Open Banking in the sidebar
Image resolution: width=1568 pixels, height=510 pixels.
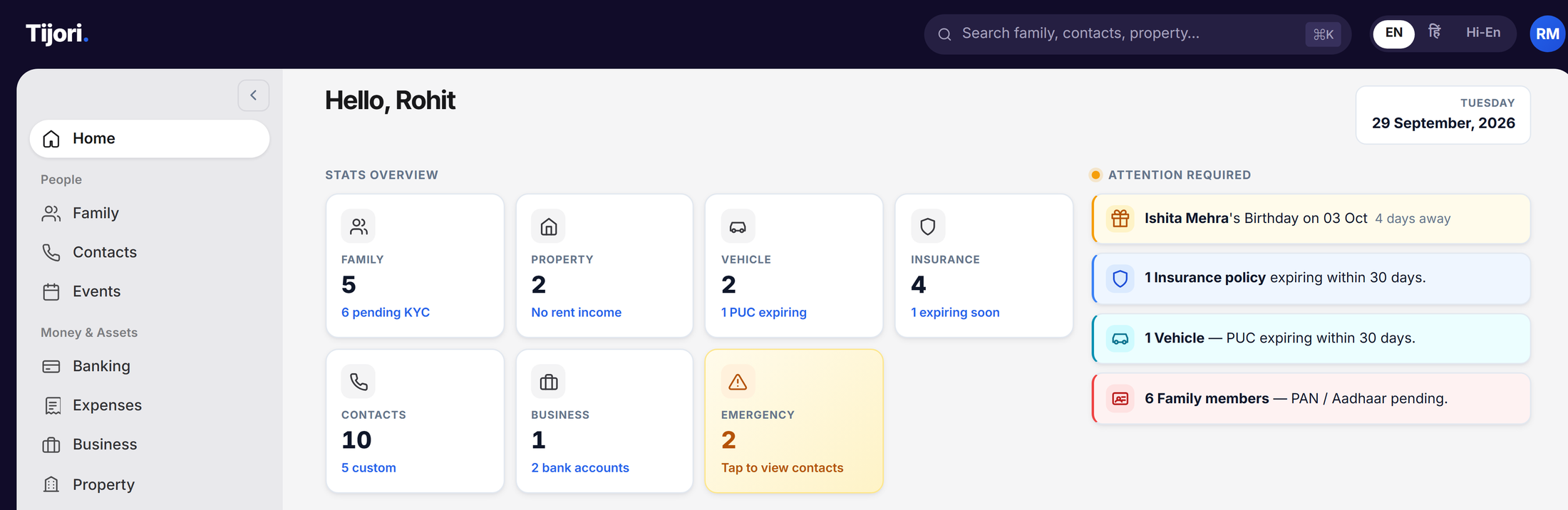point(150,366)
